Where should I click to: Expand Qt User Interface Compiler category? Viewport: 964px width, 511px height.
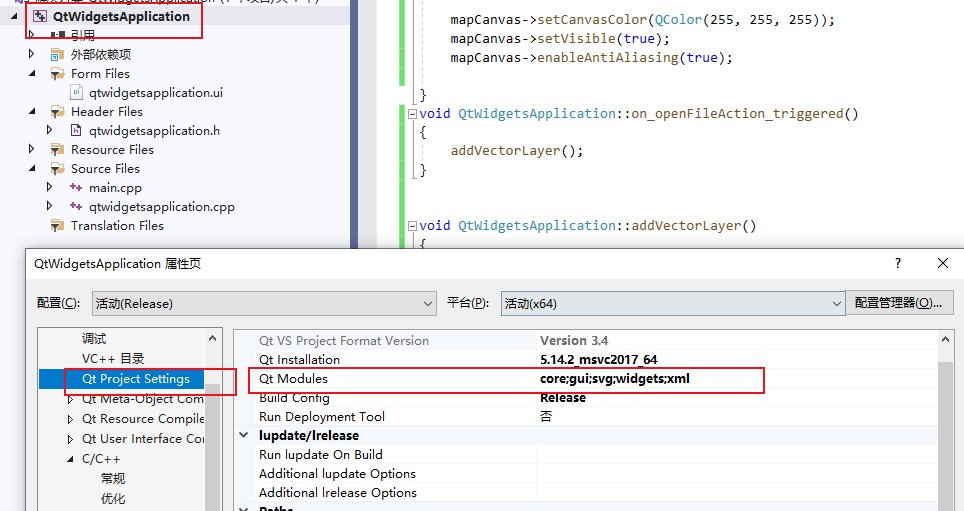point(70,439)
